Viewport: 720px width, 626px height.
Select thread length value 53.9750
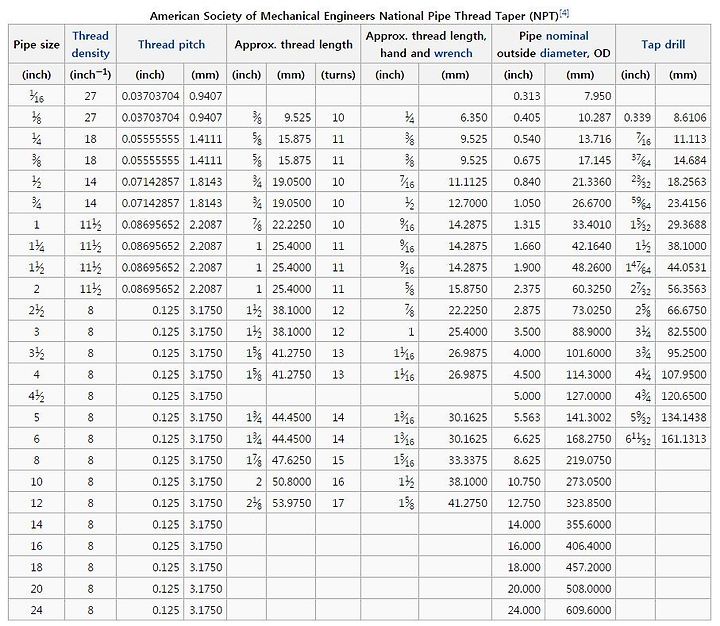(x=292, y=503)
